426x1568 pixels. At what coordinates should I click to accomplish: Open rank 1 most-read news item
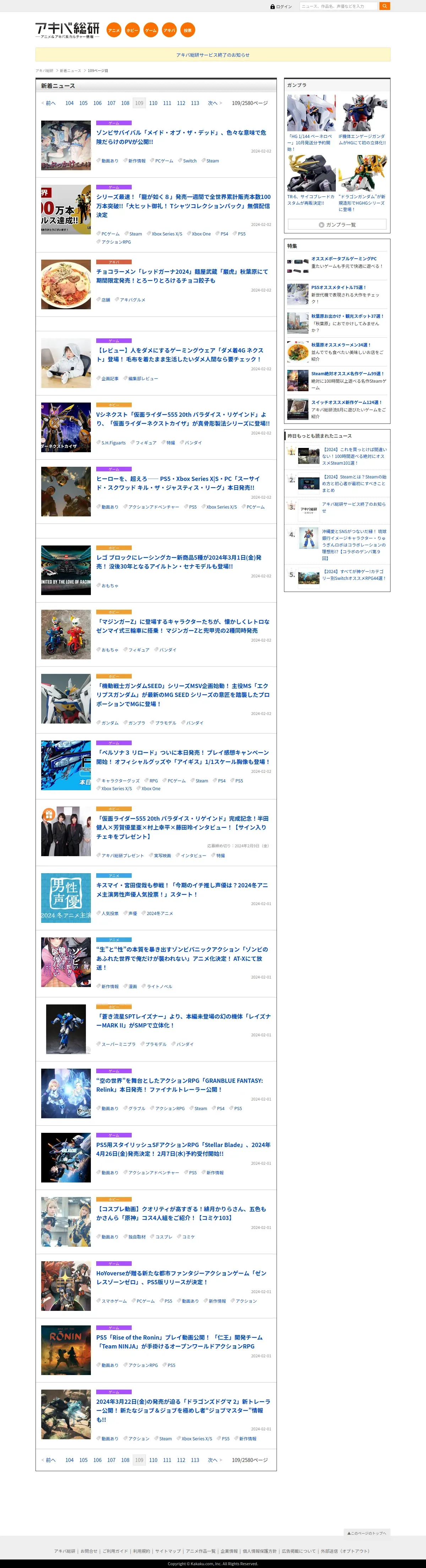point(354,456)
